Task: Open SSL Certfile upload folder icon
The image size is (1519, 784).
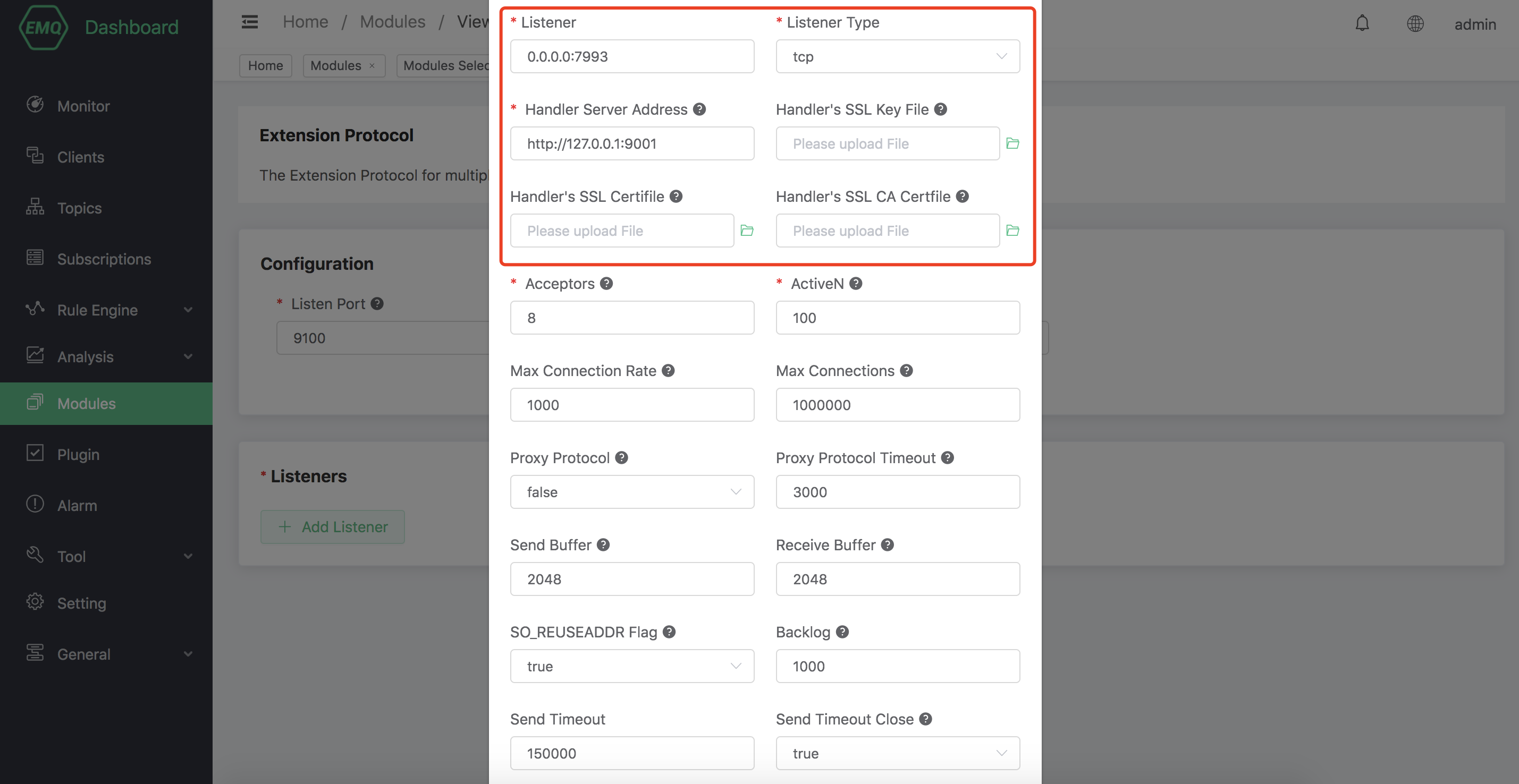Action: click(x=747, y=231)
